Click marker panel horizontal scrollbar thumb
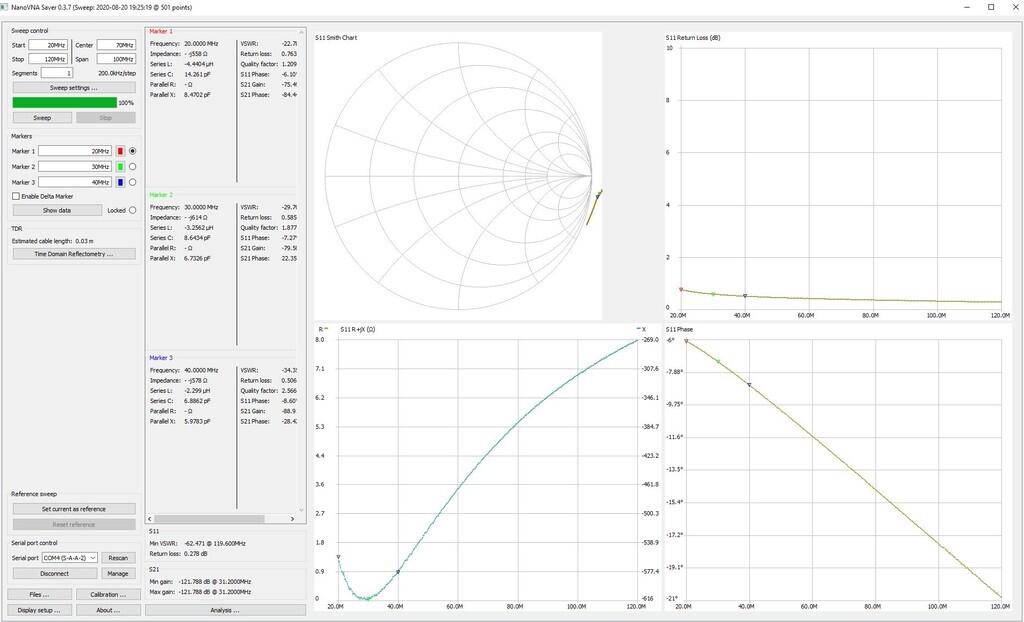Image resolution: width=1024 pixels, height=622 pixels. pos(210,519)
